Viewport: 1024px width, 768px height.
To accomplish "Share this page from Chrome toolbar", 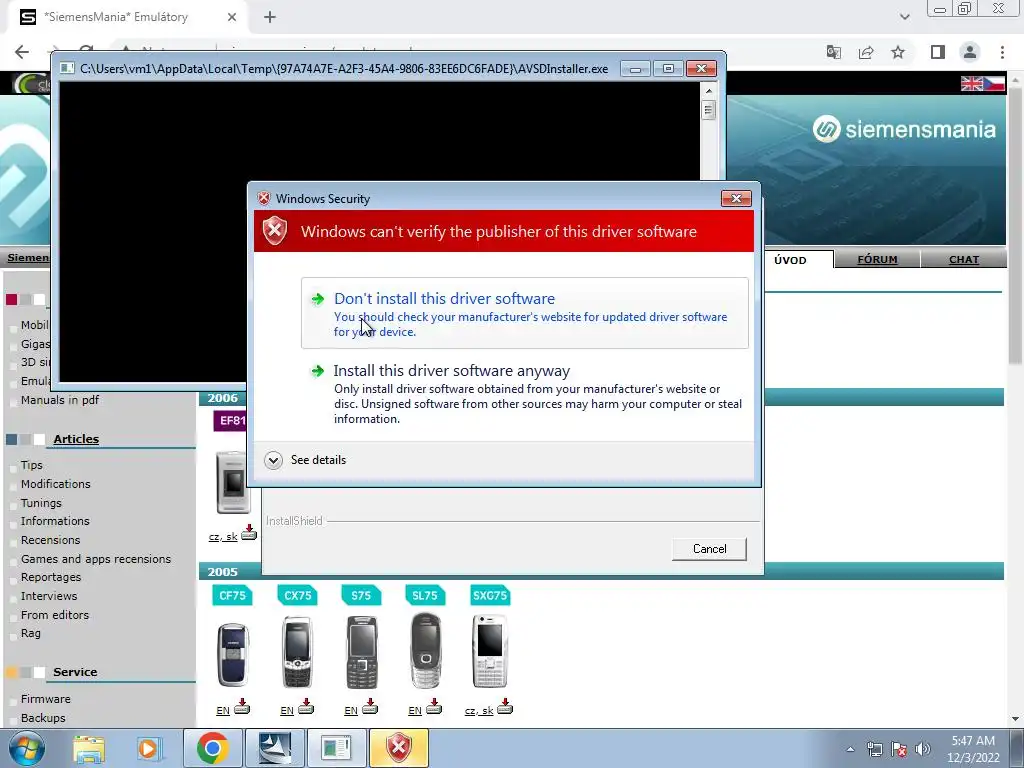I will pos(866,52).
